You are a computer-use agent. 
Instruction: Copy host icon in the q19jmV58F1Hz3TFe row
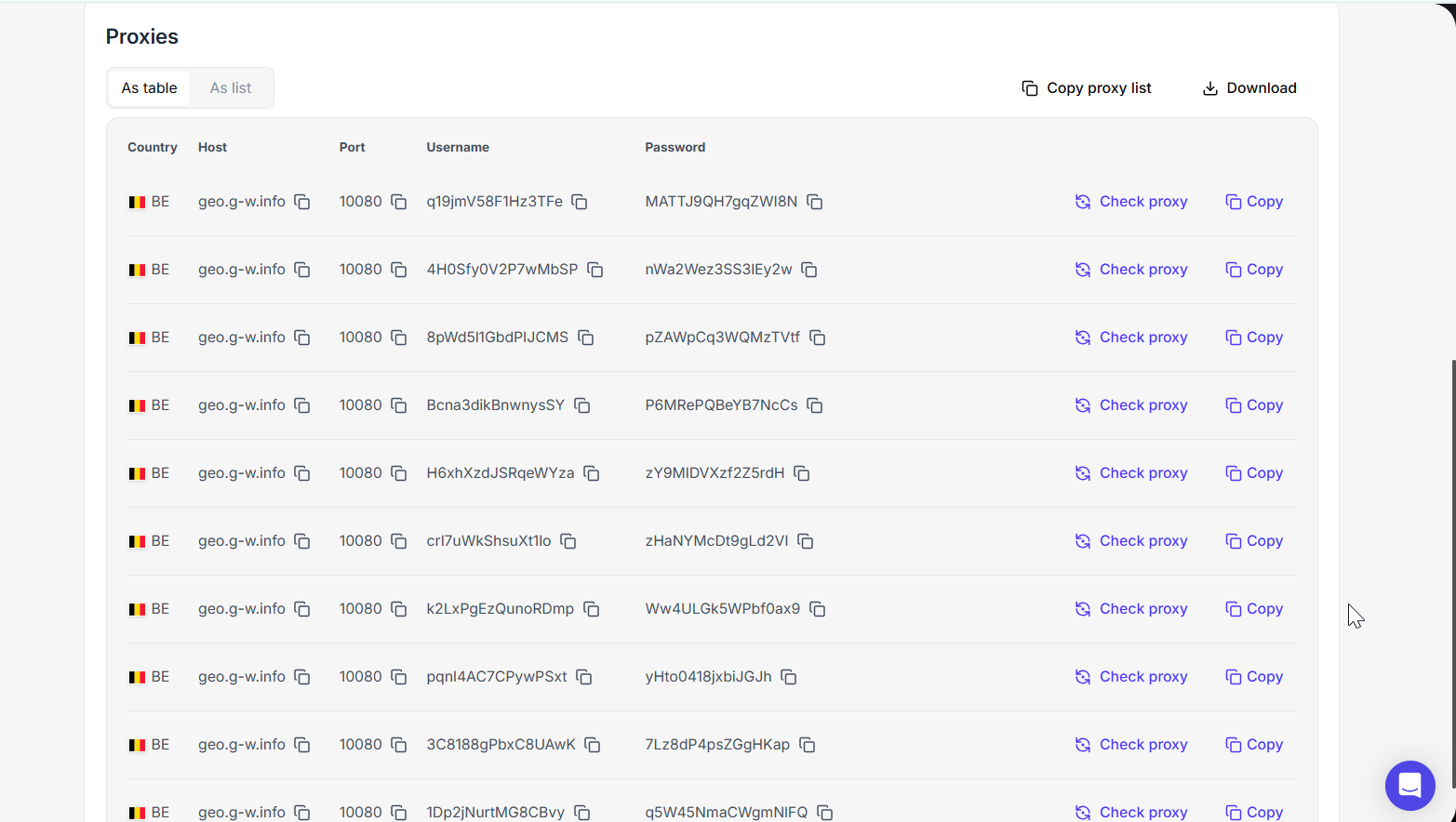coord(302,202)
